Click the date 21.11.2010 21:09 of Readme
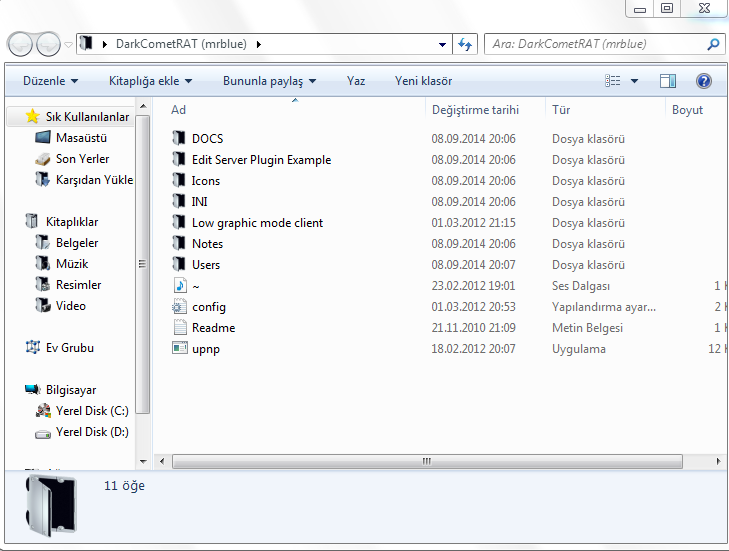The width and height of the screenshot is (729, 551). (x=473, y=327)
